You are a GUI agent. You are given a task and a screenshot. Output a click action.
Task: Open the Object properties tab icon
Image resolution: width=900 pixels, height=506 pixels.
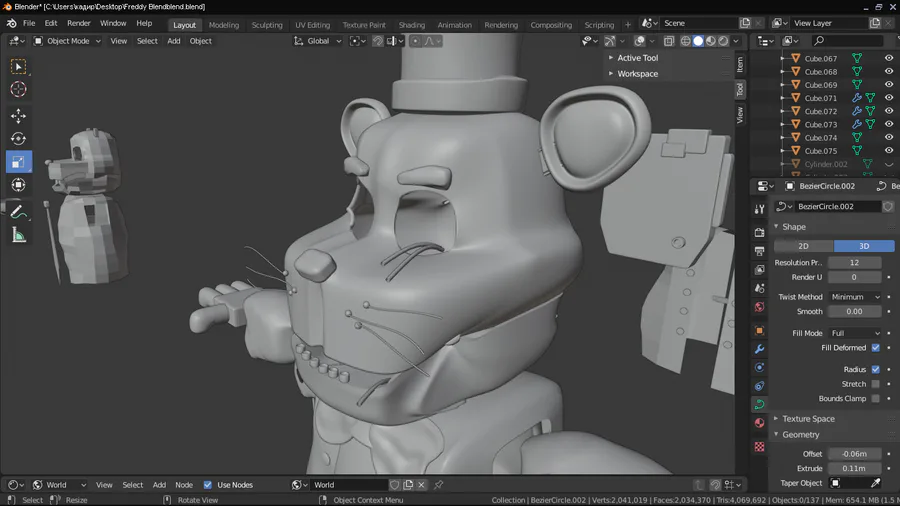(x=759, y=330)
